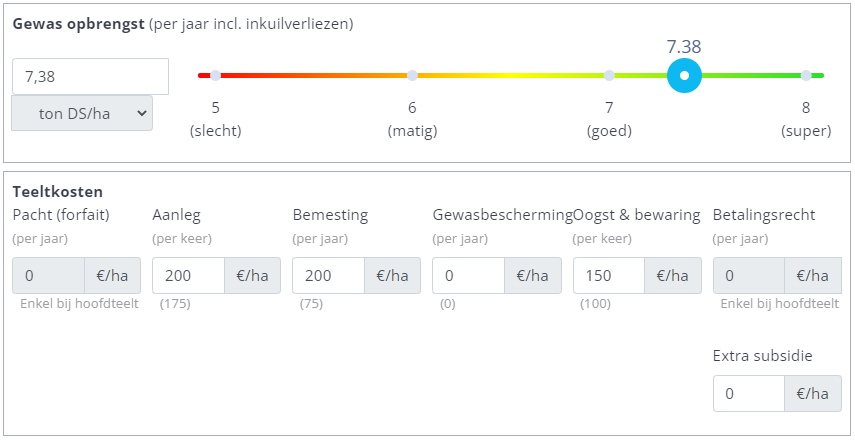Set yield slider to the 6 (matig) mark
Image resolution: width=855 pixels, height=440 pixels.
coord(412,75)
